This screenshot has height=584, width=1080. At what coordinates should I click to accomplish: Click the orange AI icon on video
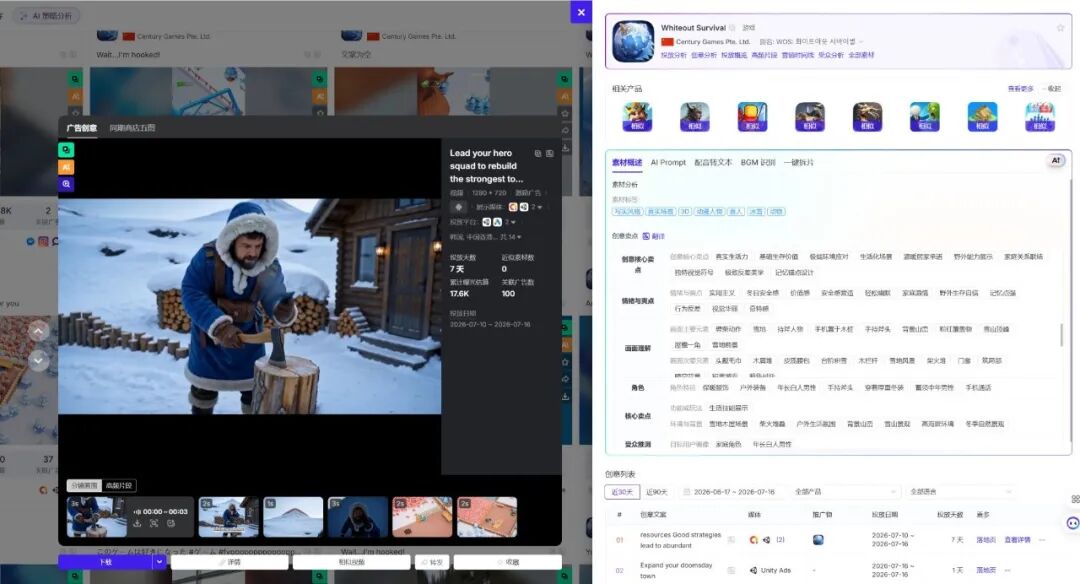tap(65, 167)
